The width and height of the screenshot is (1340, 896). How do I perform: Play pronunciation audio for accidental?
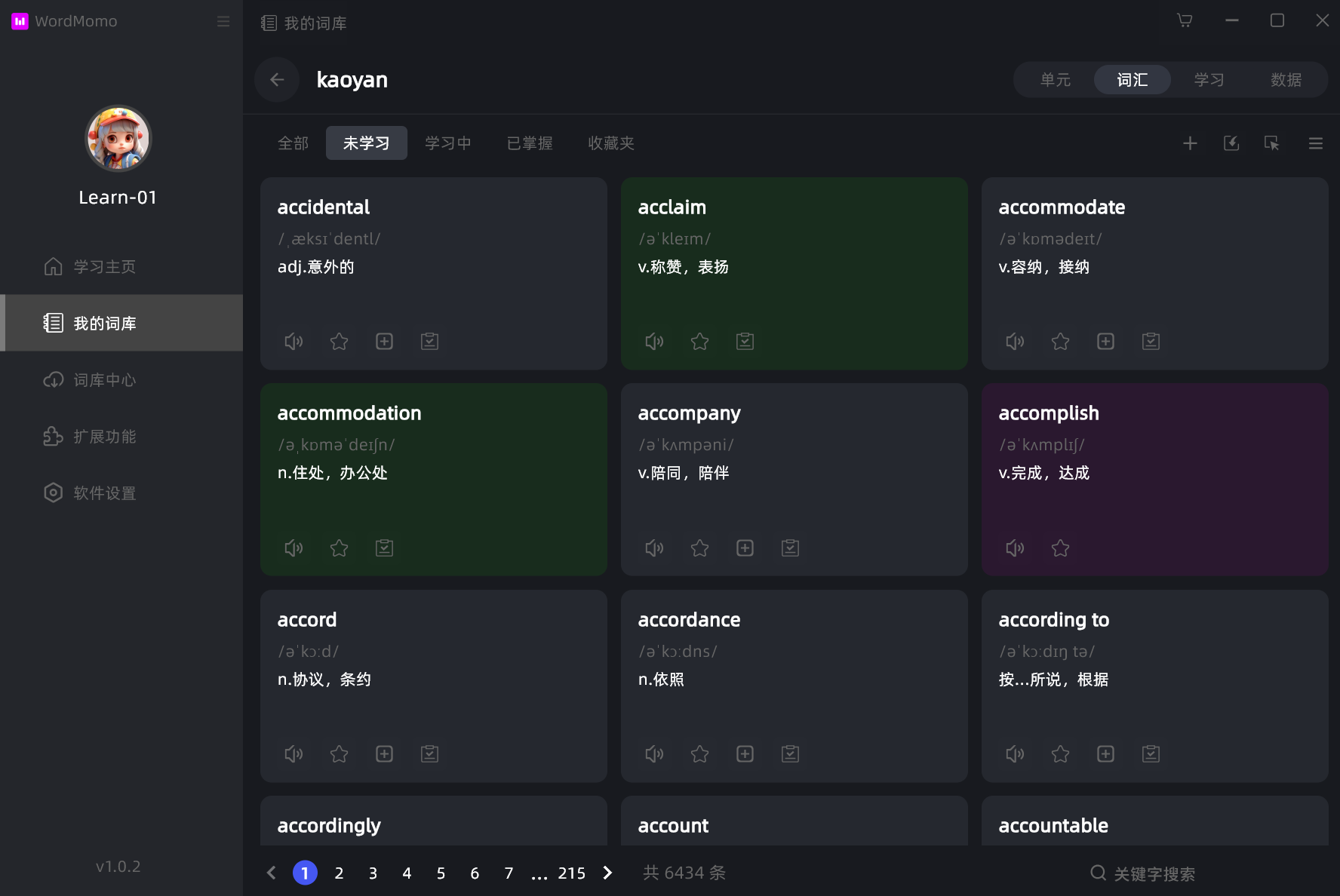click(x=294, y=342)
